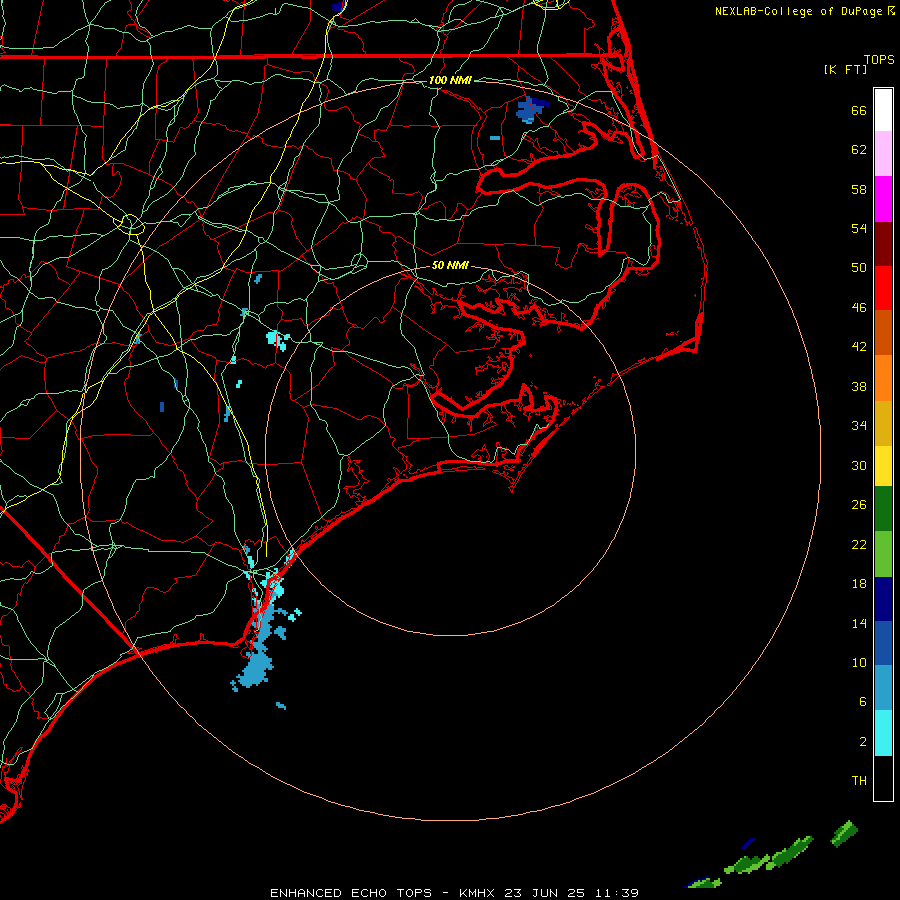Screen dimensions: 900x900
Task: Click the magenta 58 K FT legend swatch
Action: 883,199
